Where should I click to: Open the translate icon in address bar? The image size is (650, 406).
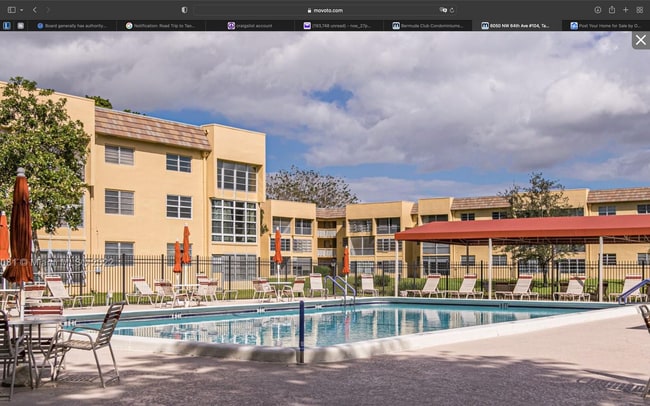(x=443, y=10)
